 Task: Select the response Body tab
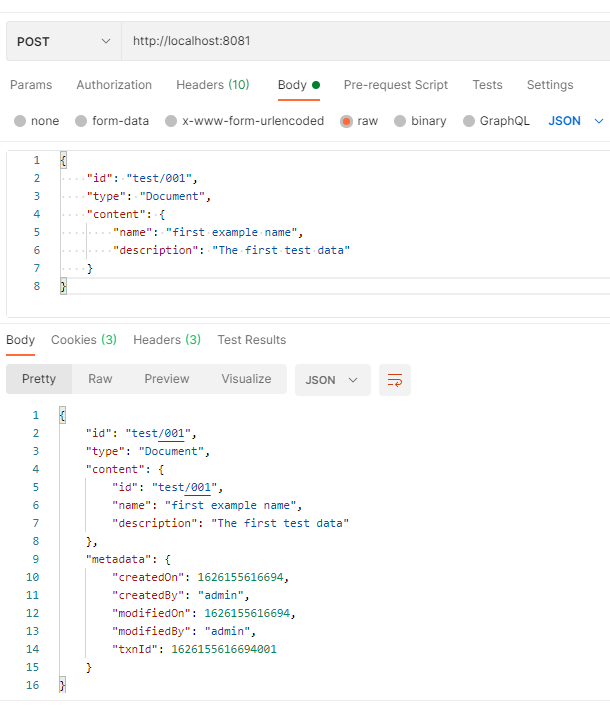(20, 340)
